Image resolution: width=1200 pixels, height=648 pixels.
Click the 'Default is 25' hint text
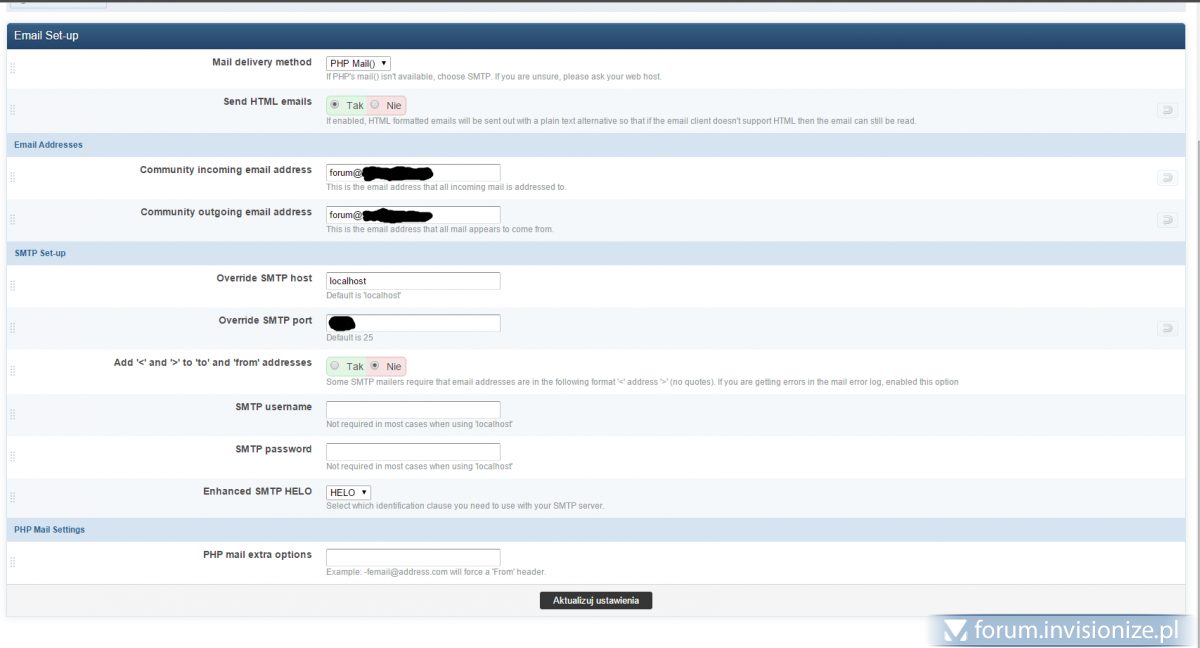pos(350,338)
